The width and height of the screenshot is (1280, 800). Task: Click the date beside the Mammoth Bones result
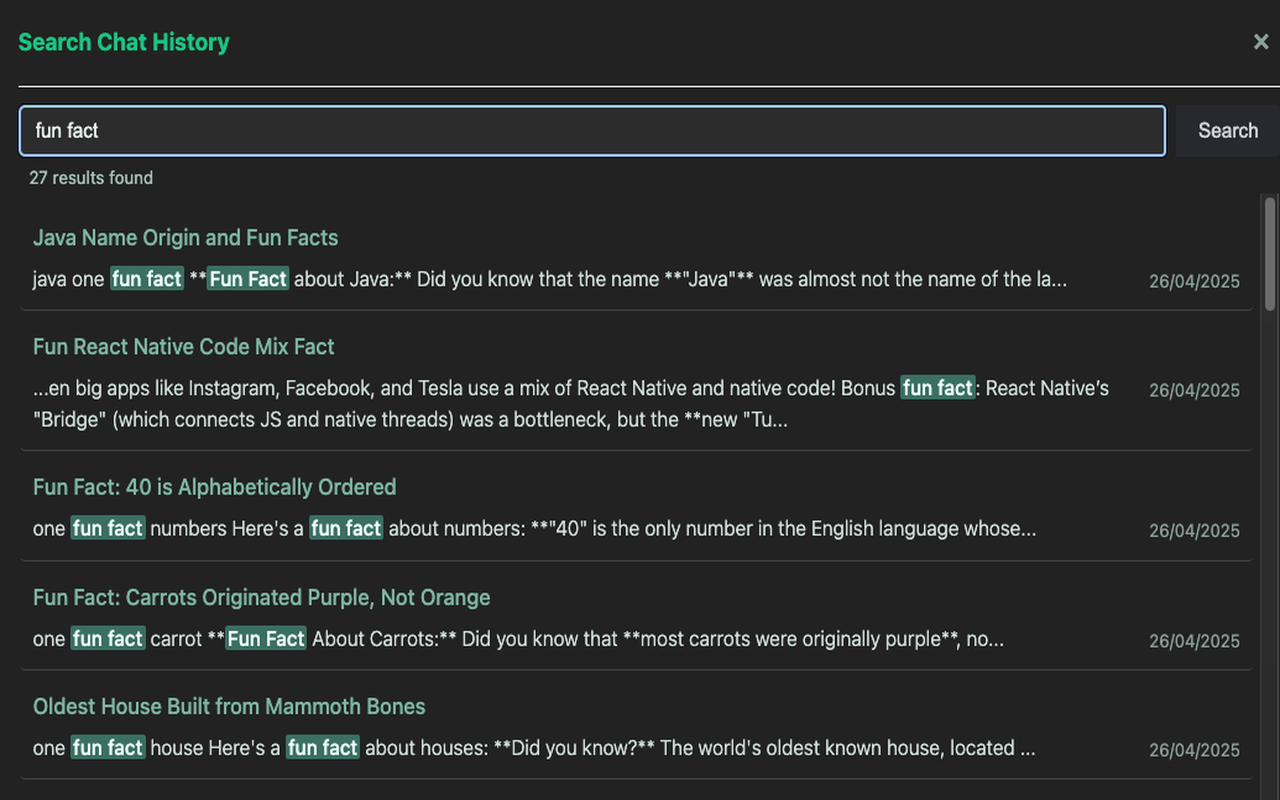[x=1194, y=749]
